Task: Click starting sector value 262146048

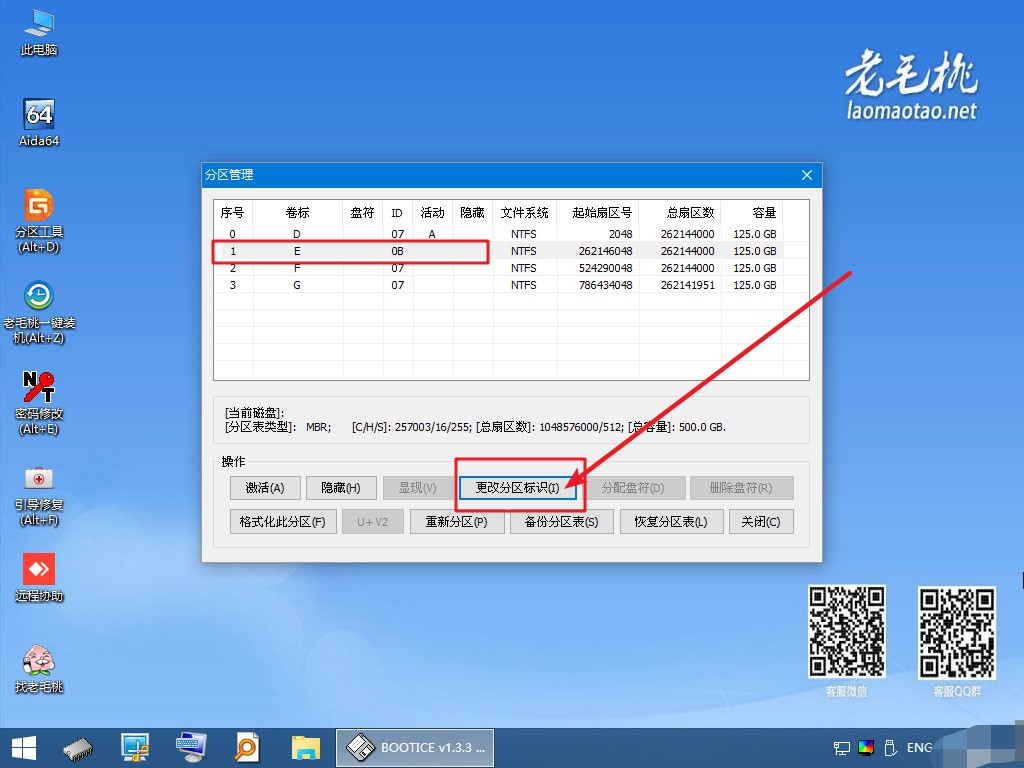Action: click(605, 251)
